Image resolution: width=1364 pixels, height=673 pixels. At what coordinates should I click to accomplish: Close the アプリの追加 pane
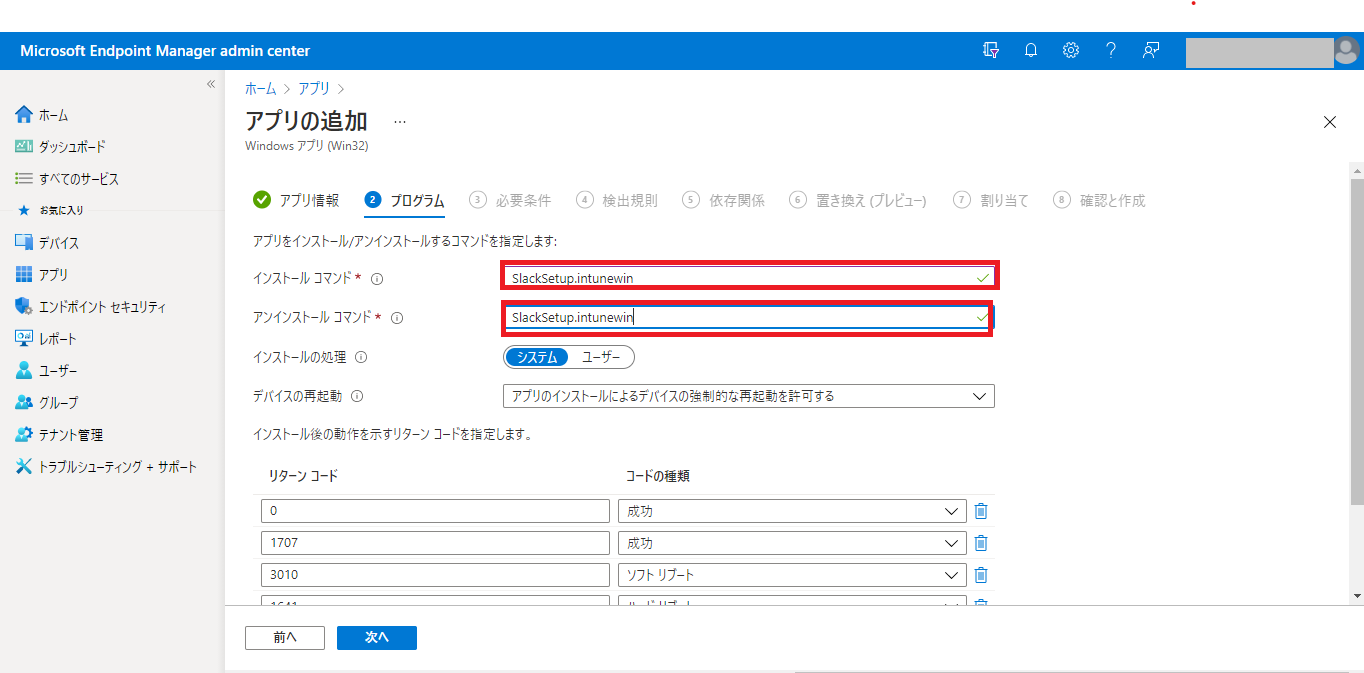click(x=1330, y=122)
